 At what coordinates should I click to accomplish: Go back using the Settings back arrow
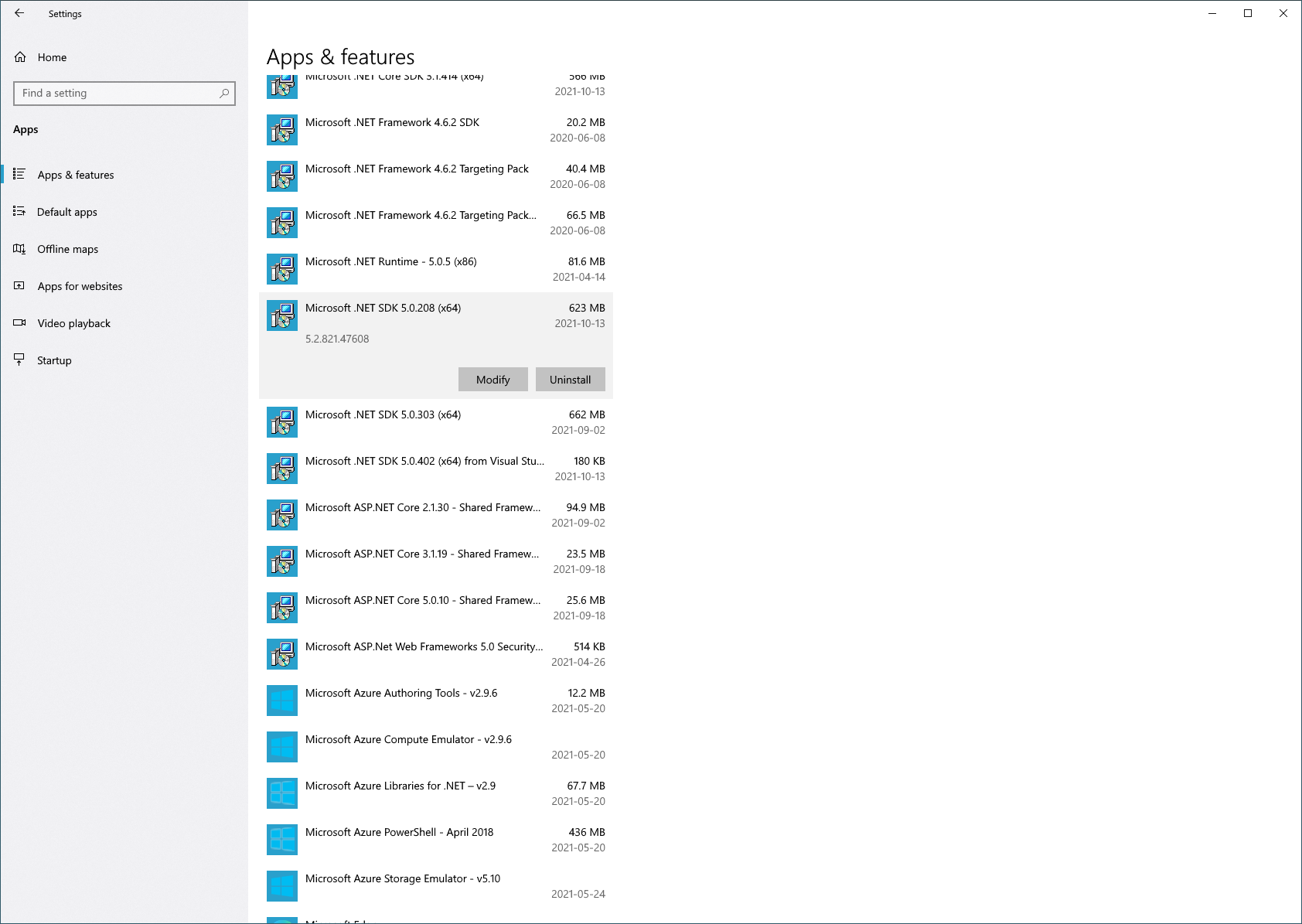click(x=19, y=13)
